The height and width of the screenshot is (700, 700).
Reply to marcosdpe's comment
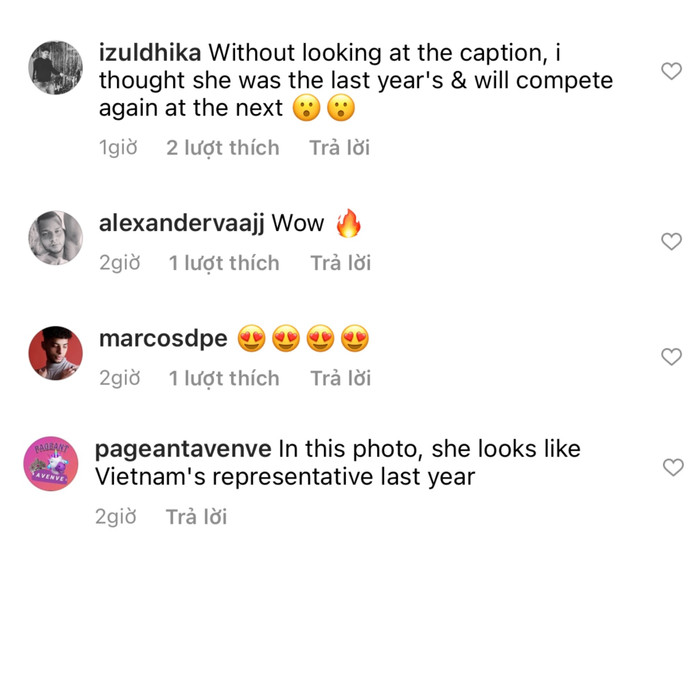tap(340, 378)
